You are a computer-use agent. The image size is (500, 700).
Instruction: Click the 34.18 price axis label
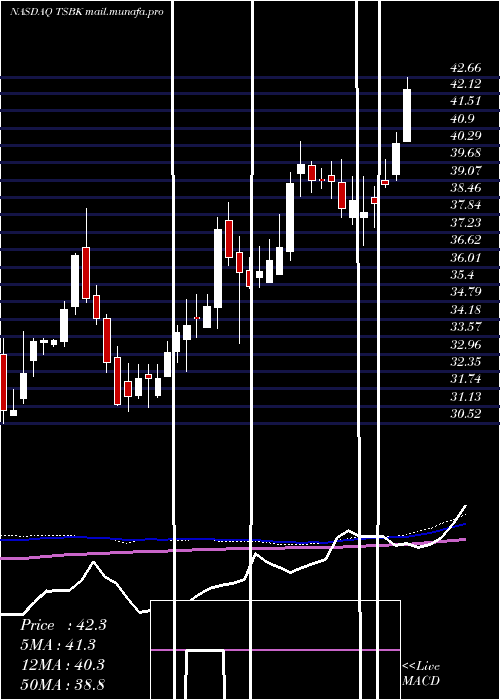(466, 309)
